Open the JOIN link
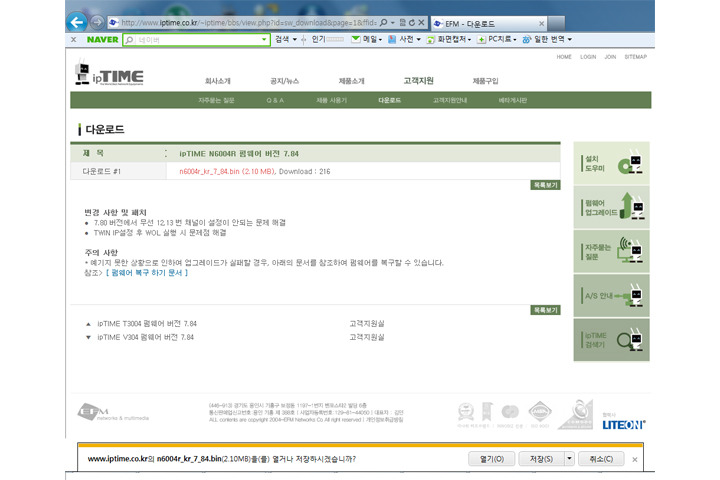720x480 pixels. click(x=610, y=57)
